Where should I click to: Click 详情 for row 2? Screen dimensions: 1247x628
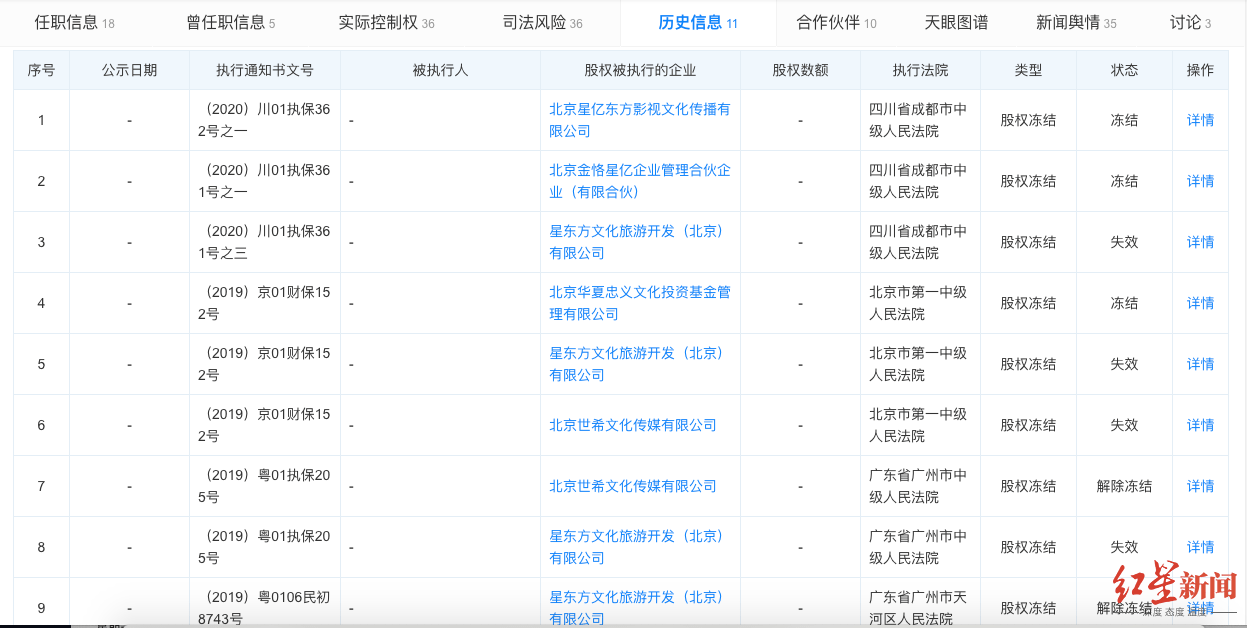click(1200, 181)
